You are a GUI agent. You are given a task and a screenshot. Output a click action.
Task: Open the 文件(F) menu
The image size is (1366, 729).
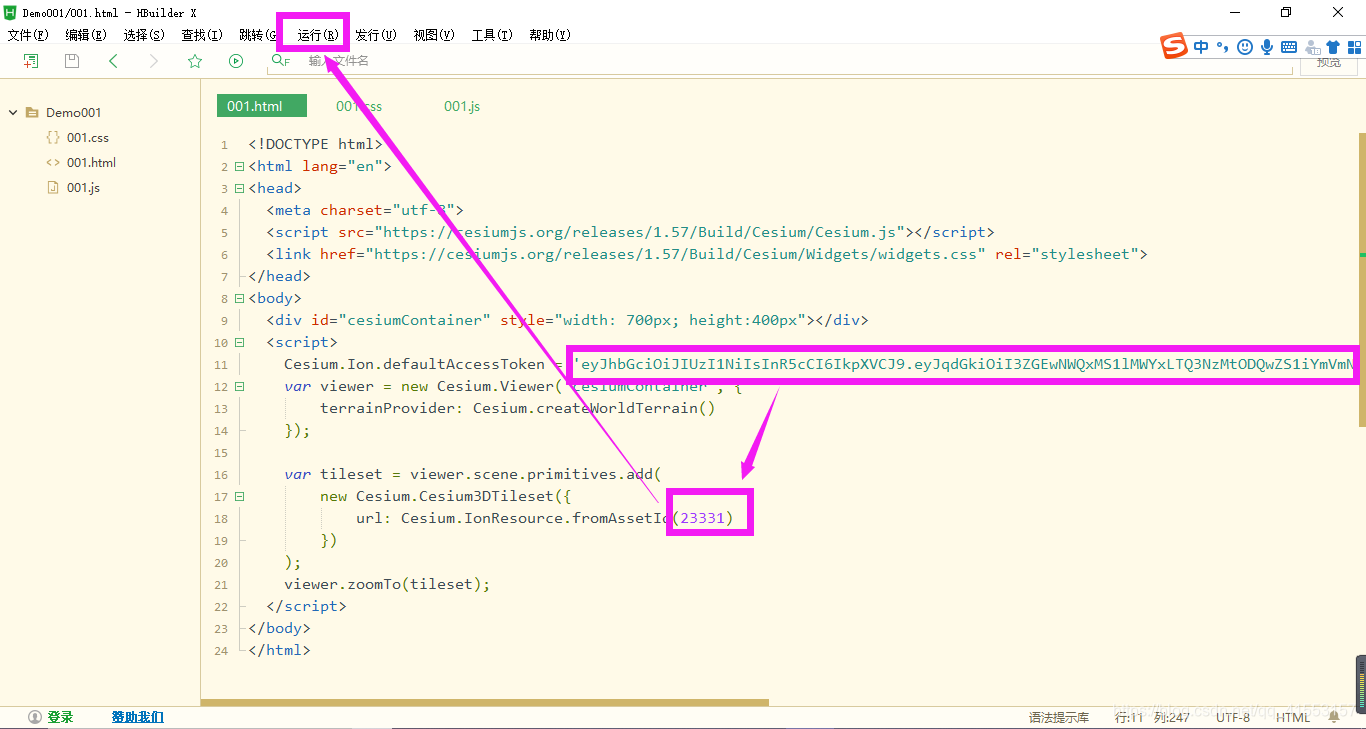coord(28,35)
